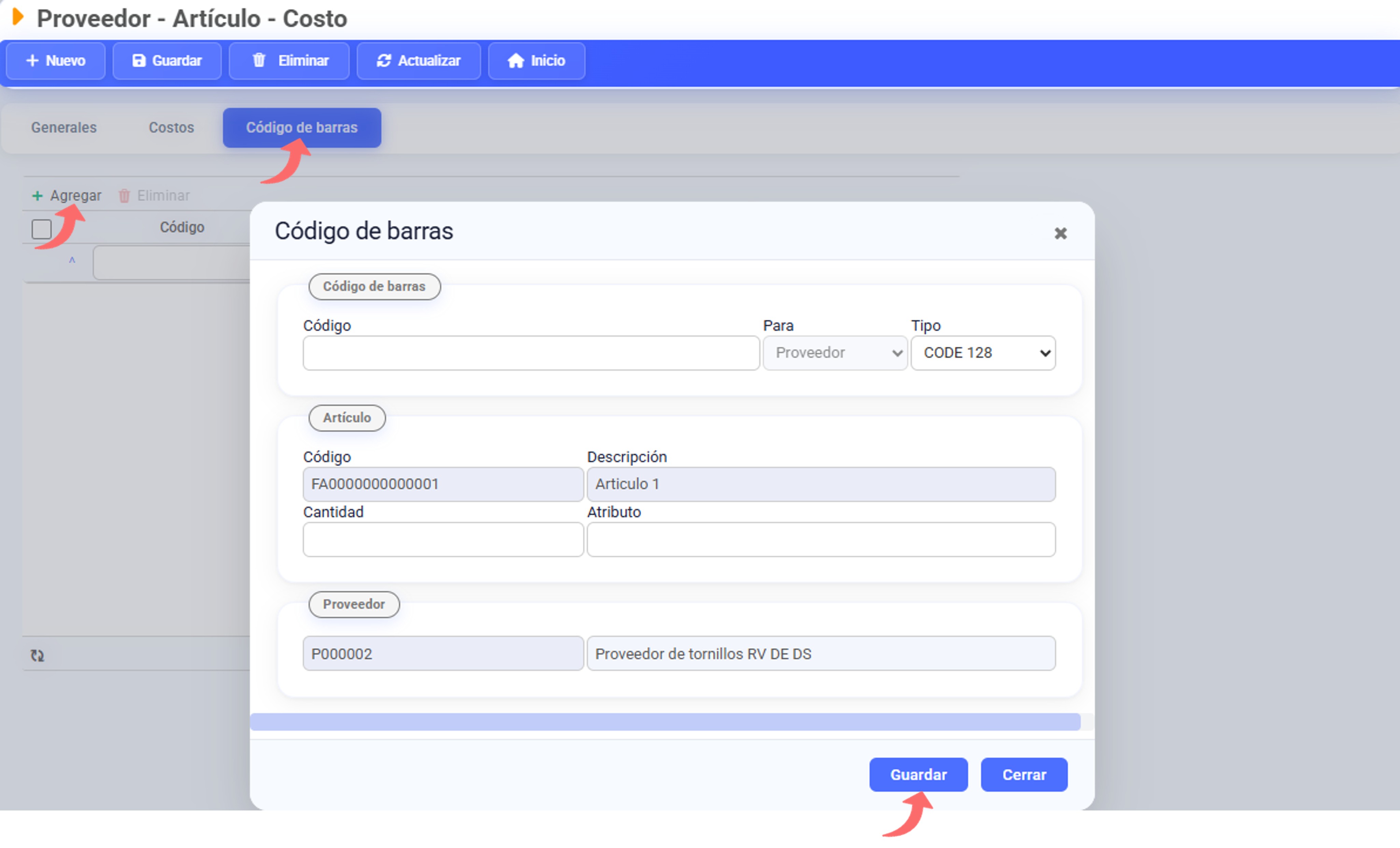Click the supplier code field P000002
Viewport: 1400px width, 848px height.
tap(443, 653)
